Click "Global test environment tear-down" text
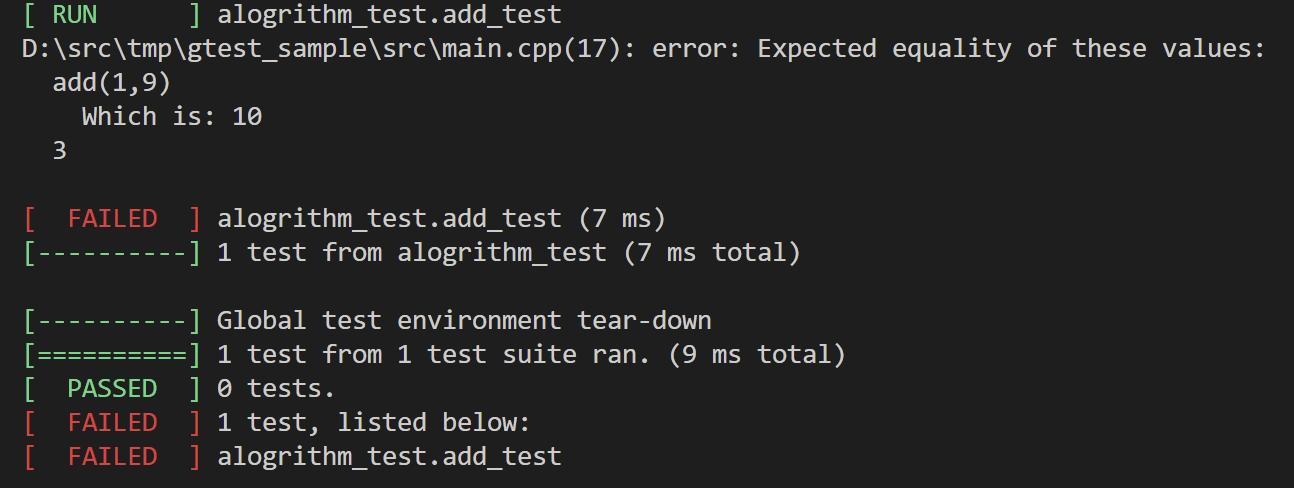This screenshot has width=1294, height=488. tap(464, 321)
